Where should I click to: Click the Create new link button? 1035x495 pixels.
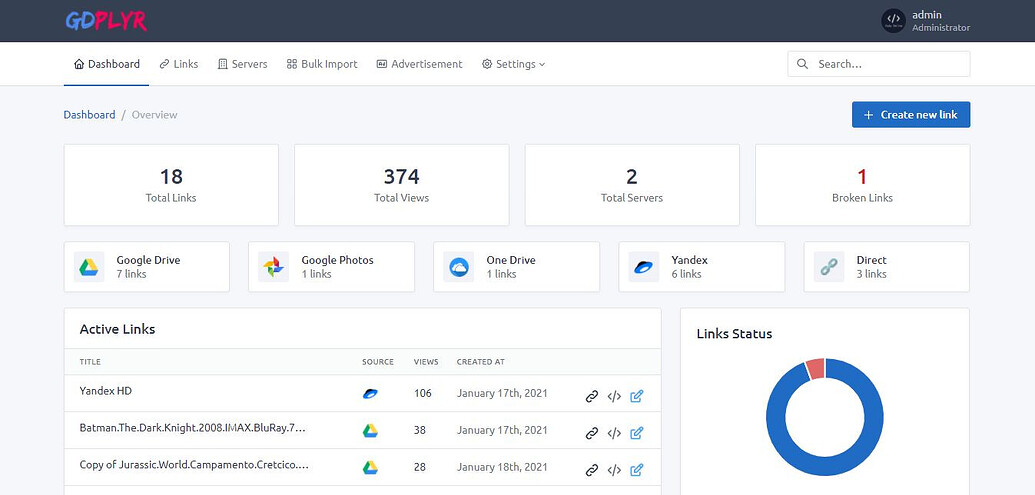(x=911, y=114)
